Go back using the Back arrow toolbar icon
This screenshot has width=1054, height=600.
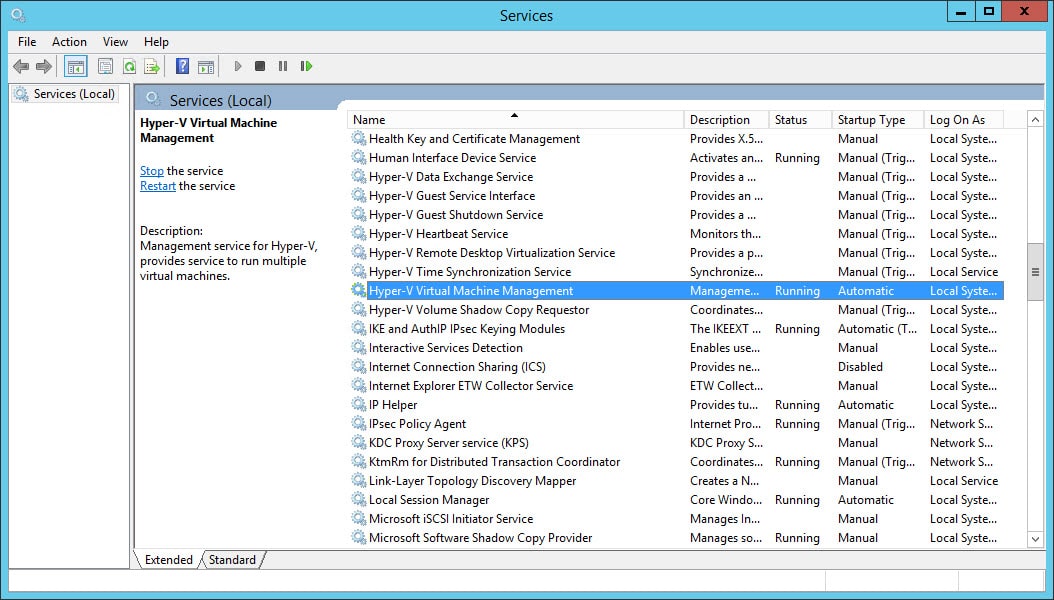click(21, 66)
